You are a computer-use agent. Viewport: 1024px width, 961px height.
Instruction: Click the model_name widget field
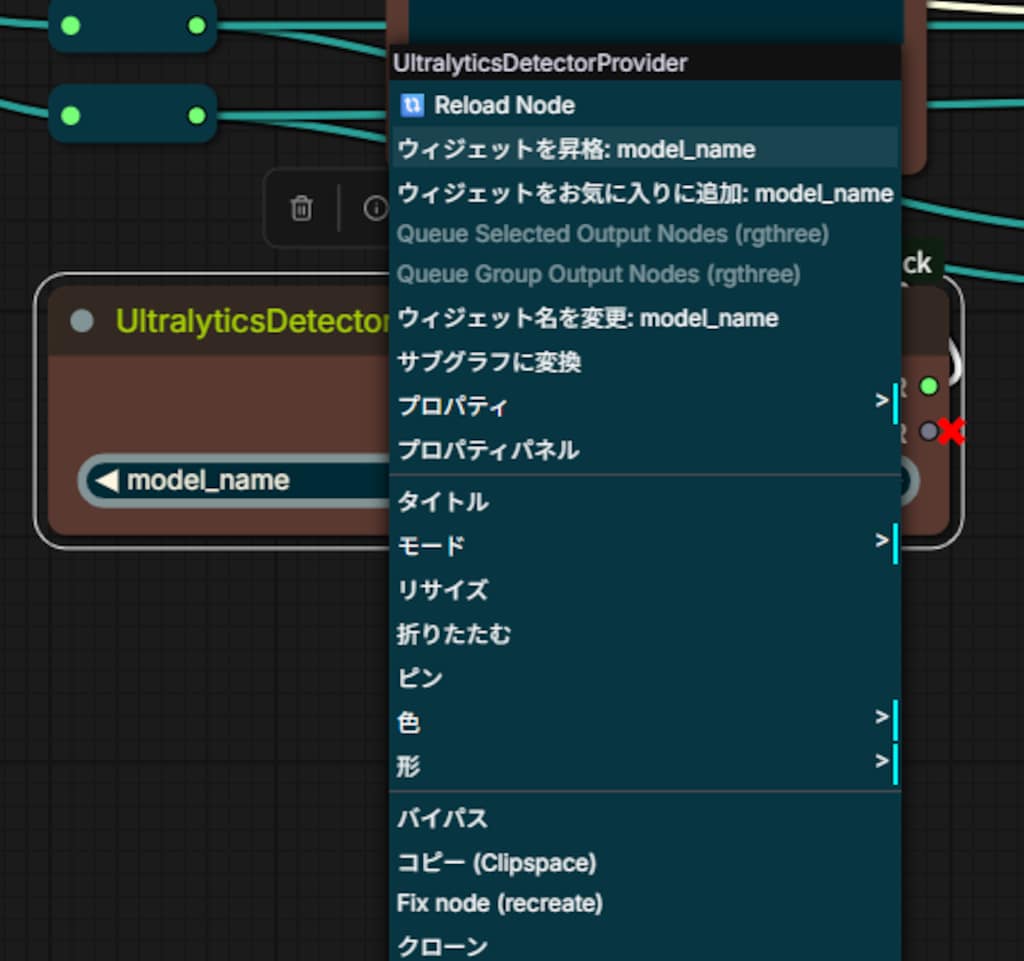498,481
